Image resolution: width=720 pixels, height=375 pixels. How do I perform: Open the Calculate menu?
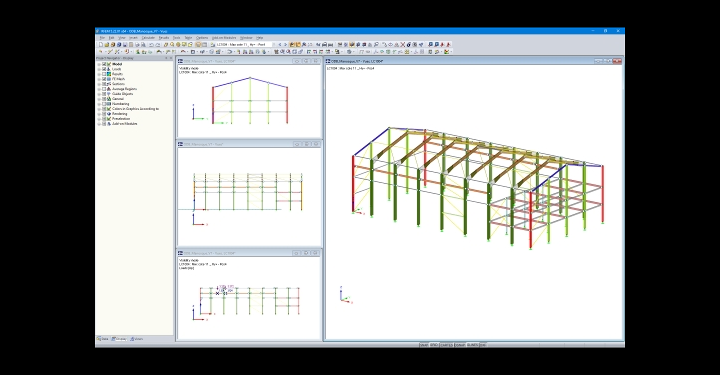pyautogui.click(x=148, y=38)
